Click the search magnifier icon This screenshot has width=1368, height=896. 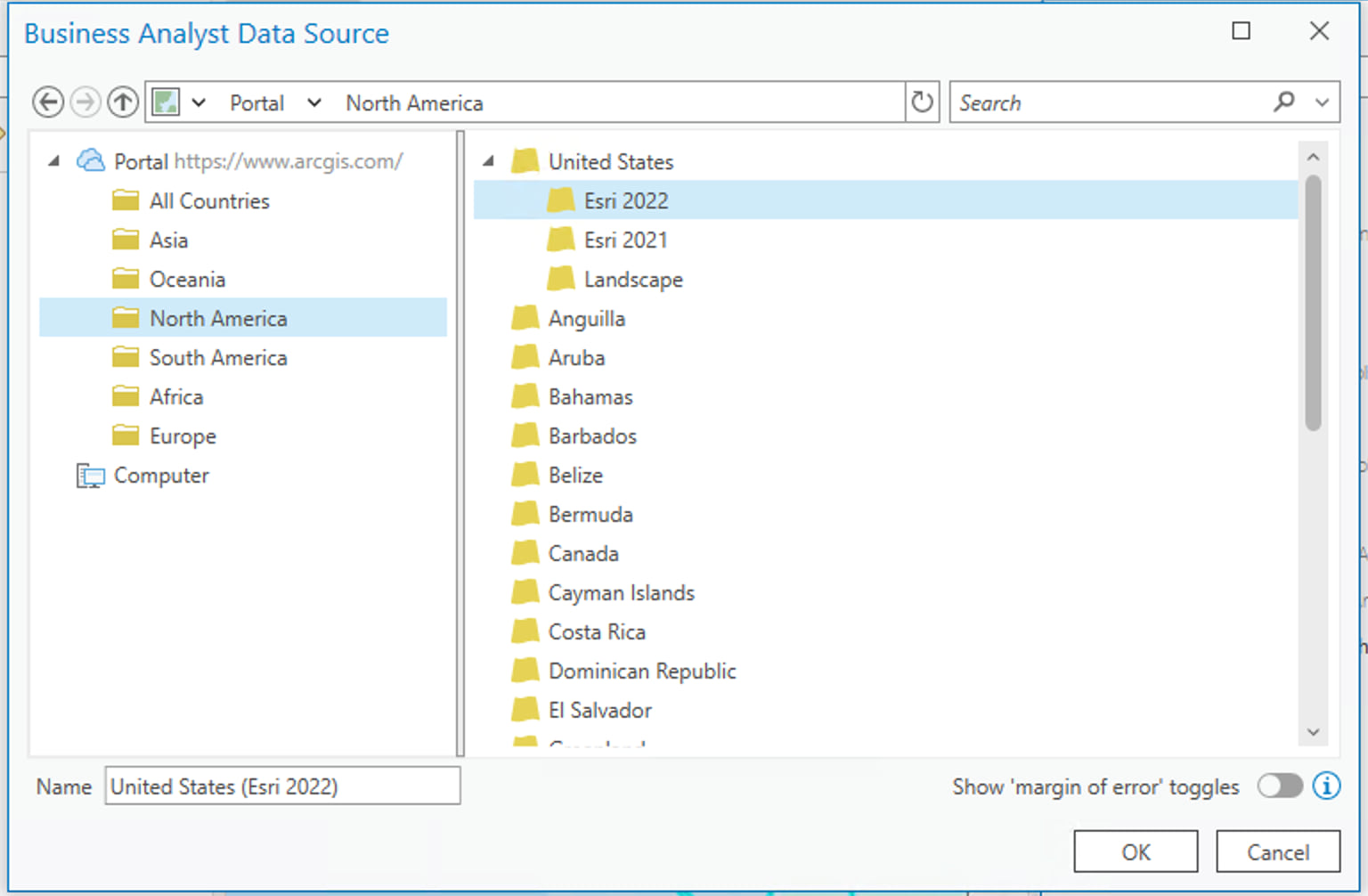pyautogui.click(x=1284, y=102)
